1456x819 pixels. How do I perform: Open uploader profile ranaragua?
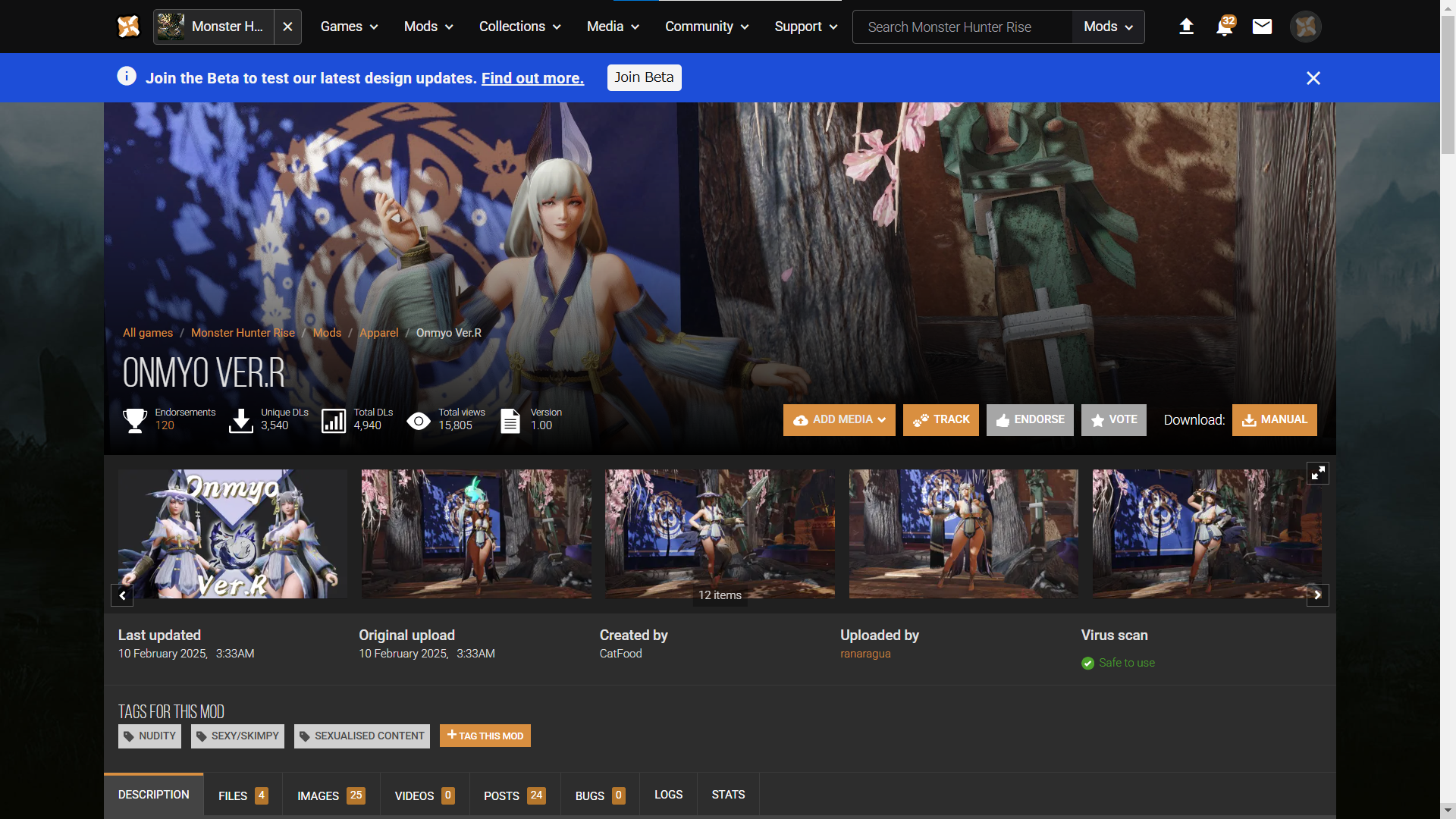tap(865, 654)
